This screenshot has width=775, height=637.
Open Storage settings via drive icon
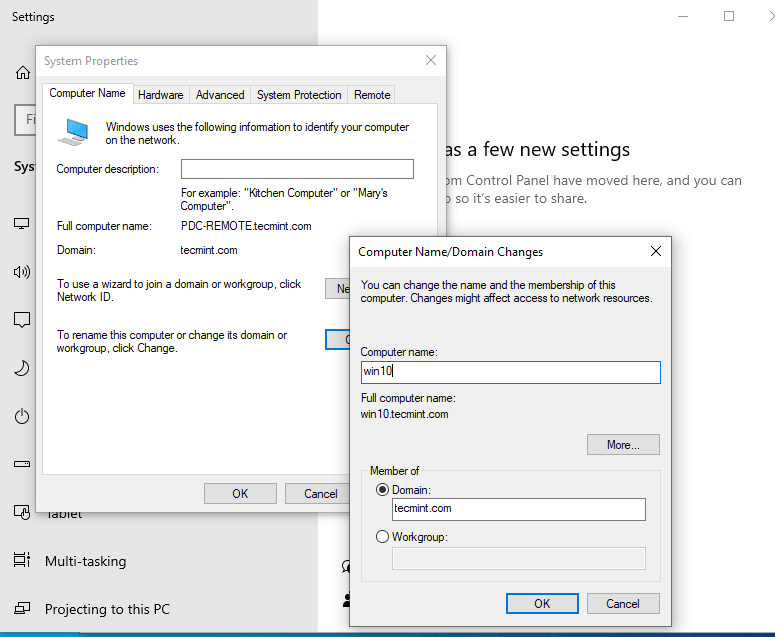click(x=22, y=465)
